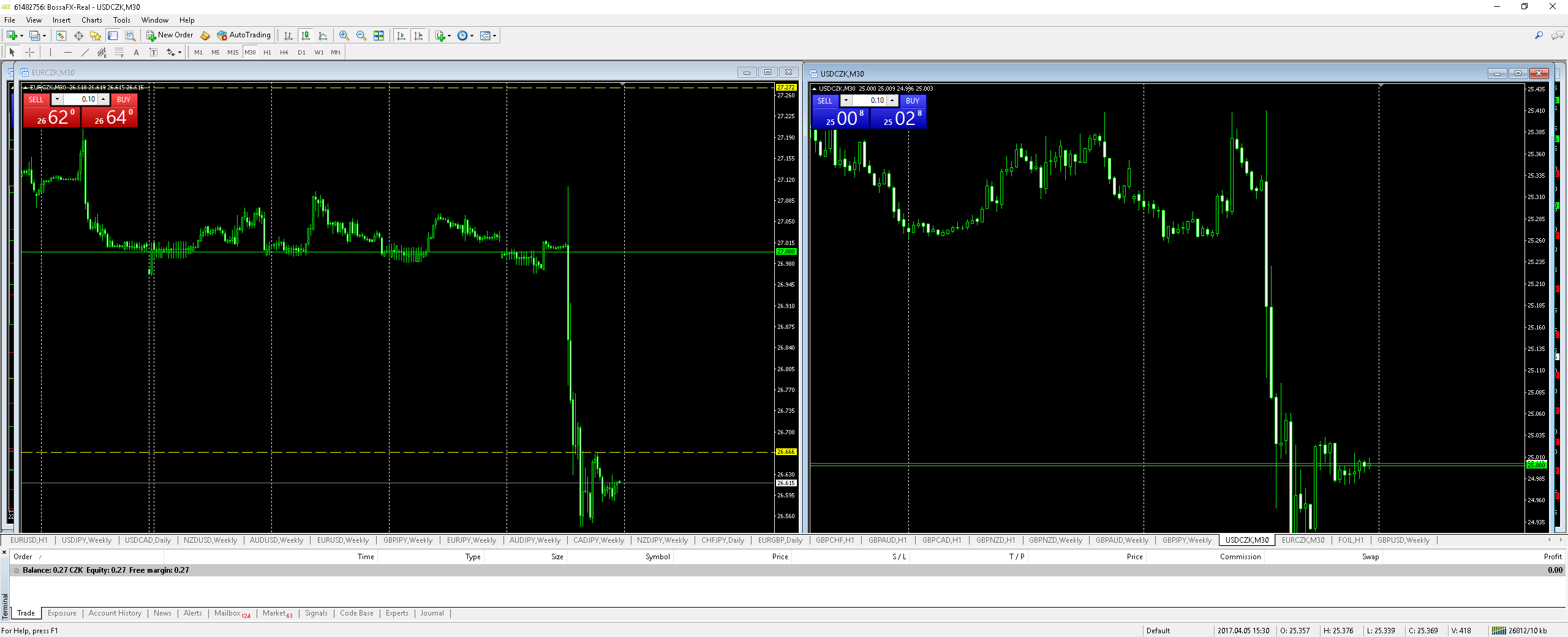Open EURCZK volume dropdown arrow
The width and height of the screenshot is (1568, 637).
pos(57,99)
